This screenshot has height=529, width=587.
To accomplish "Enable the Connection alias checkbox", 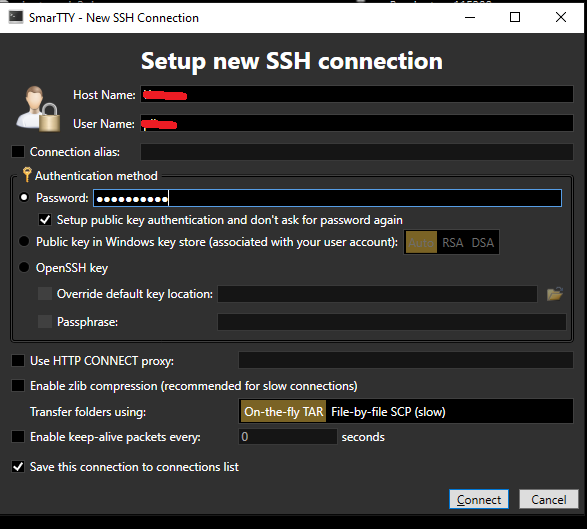I will 18,152.
